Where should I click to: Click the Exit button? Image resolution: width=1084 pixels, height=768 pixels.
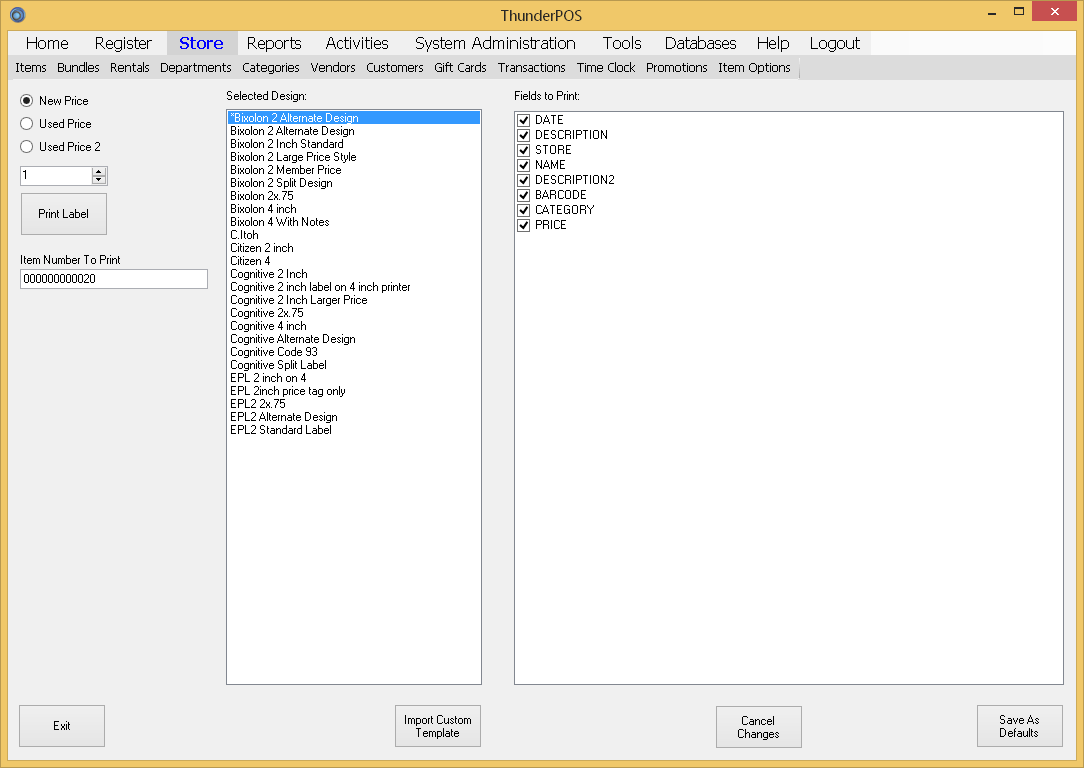click(x=62, y=726)
